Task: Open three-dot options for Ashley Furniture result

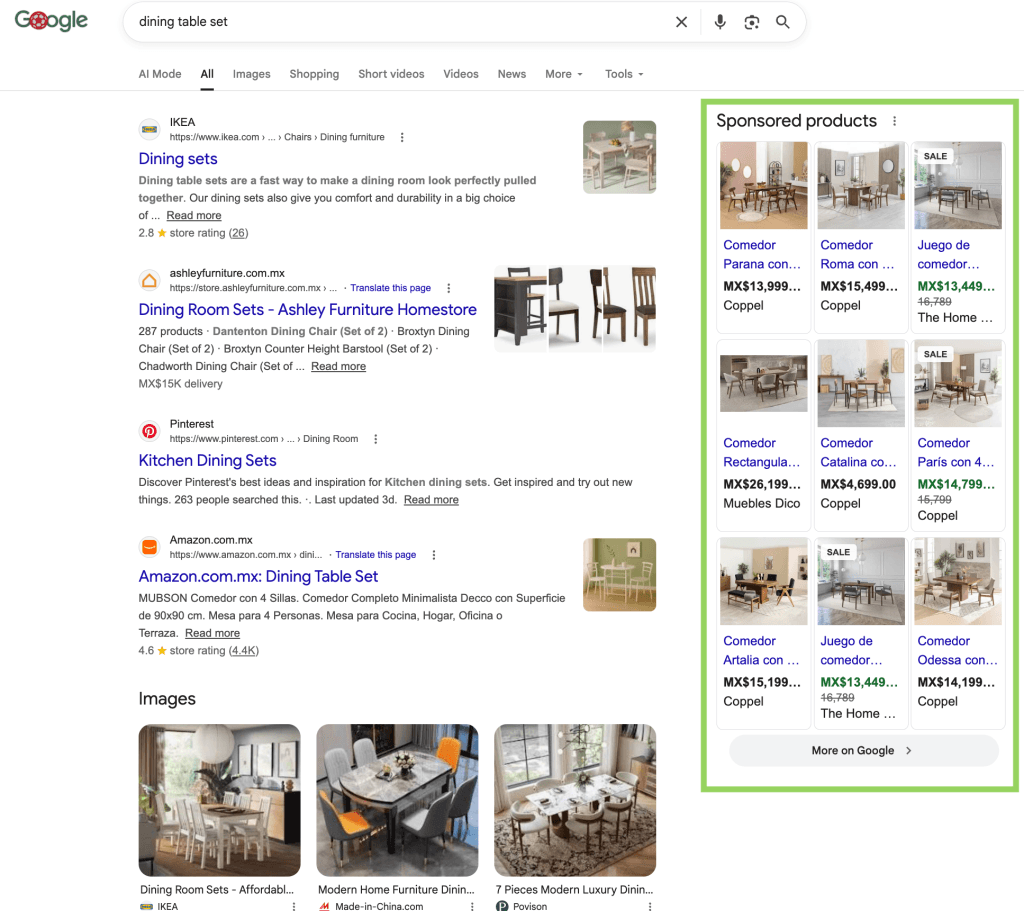Action: click(449, 288)
